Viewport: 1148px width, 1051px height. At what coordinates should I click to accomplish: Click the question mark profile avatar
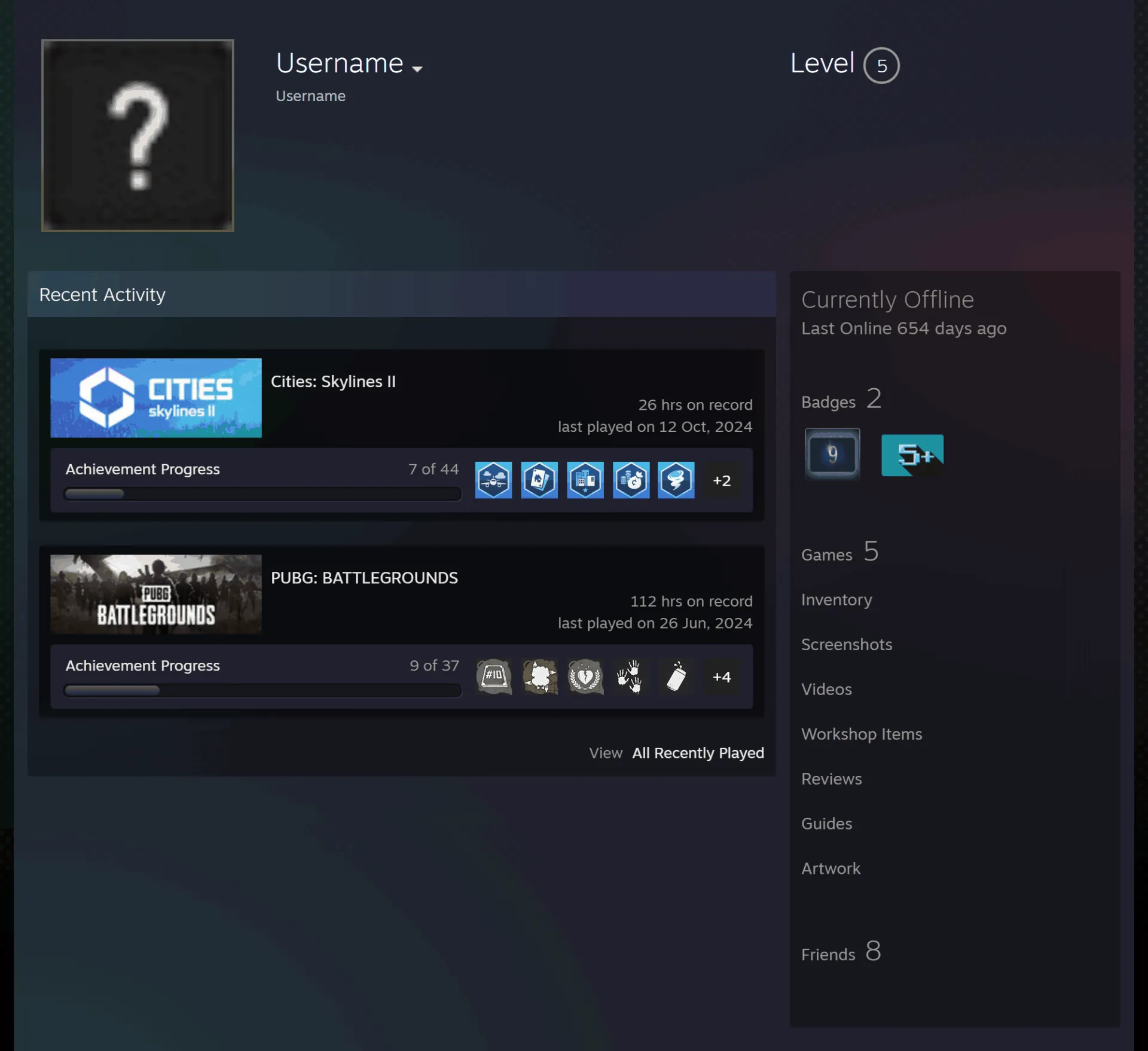coord(138,135)
